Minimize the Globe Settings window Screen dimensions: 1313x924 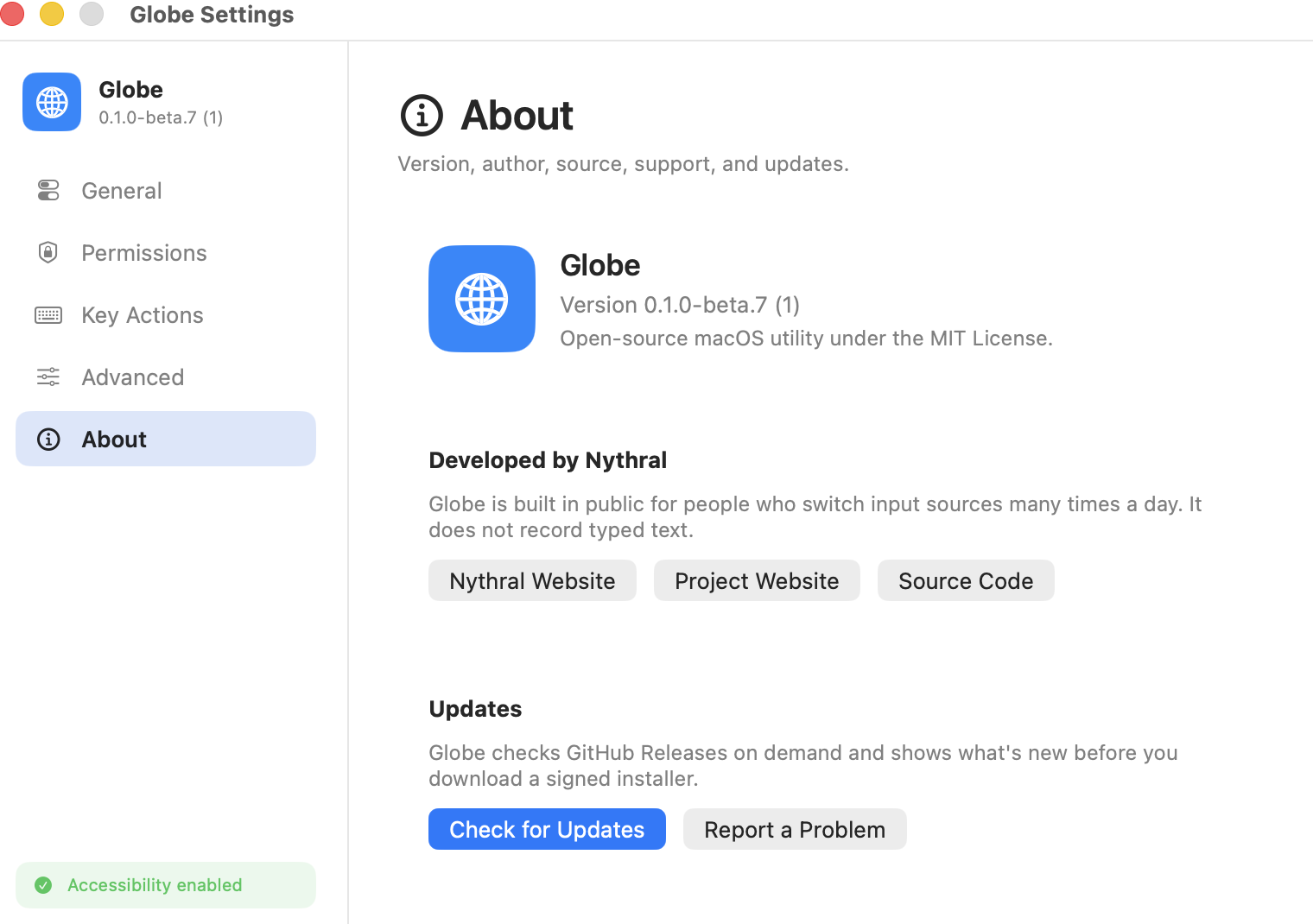click(x=52, y=14)
